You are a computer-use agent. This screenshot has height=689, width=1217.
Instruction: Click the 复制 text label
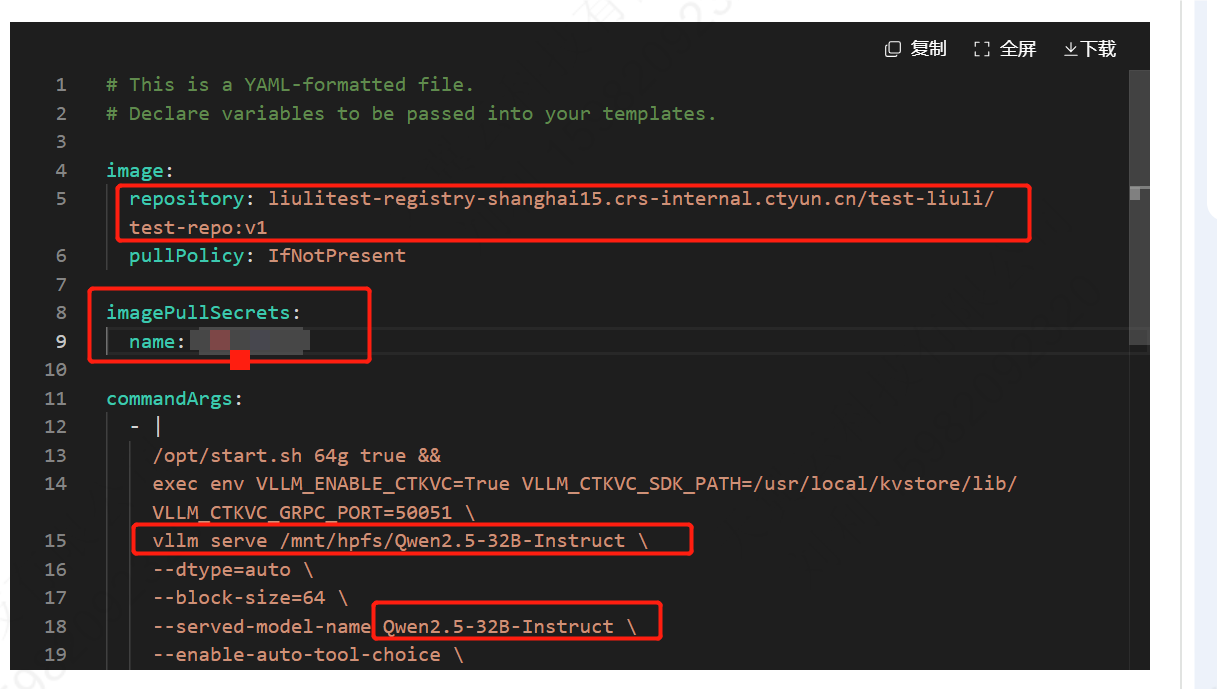(928, 49)
